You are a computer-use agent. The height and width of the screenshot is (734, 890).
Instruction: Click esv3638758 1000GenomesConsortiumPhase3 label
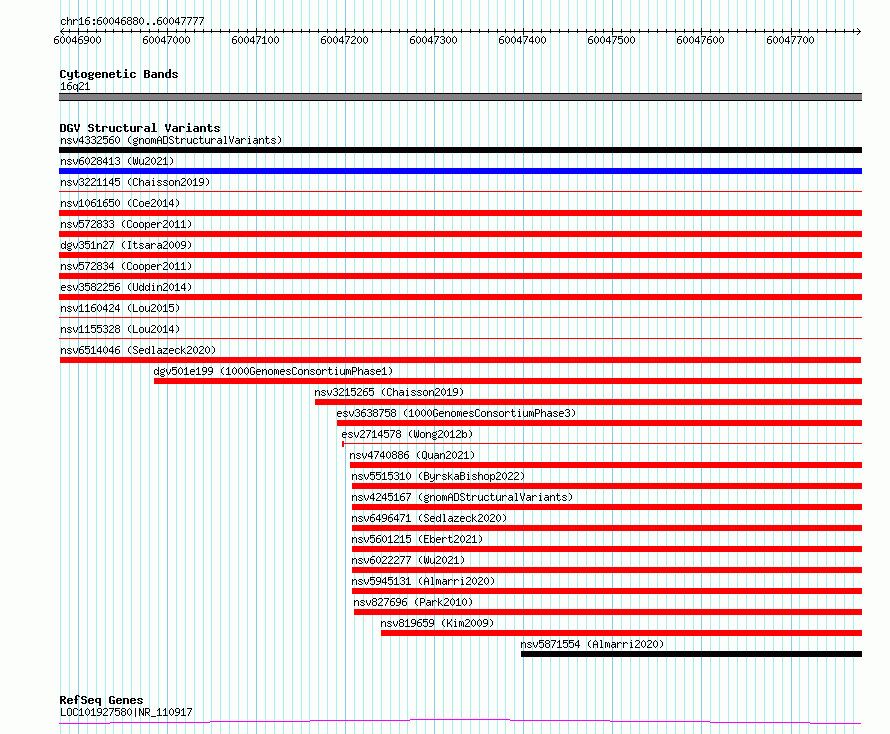point(456,413)
